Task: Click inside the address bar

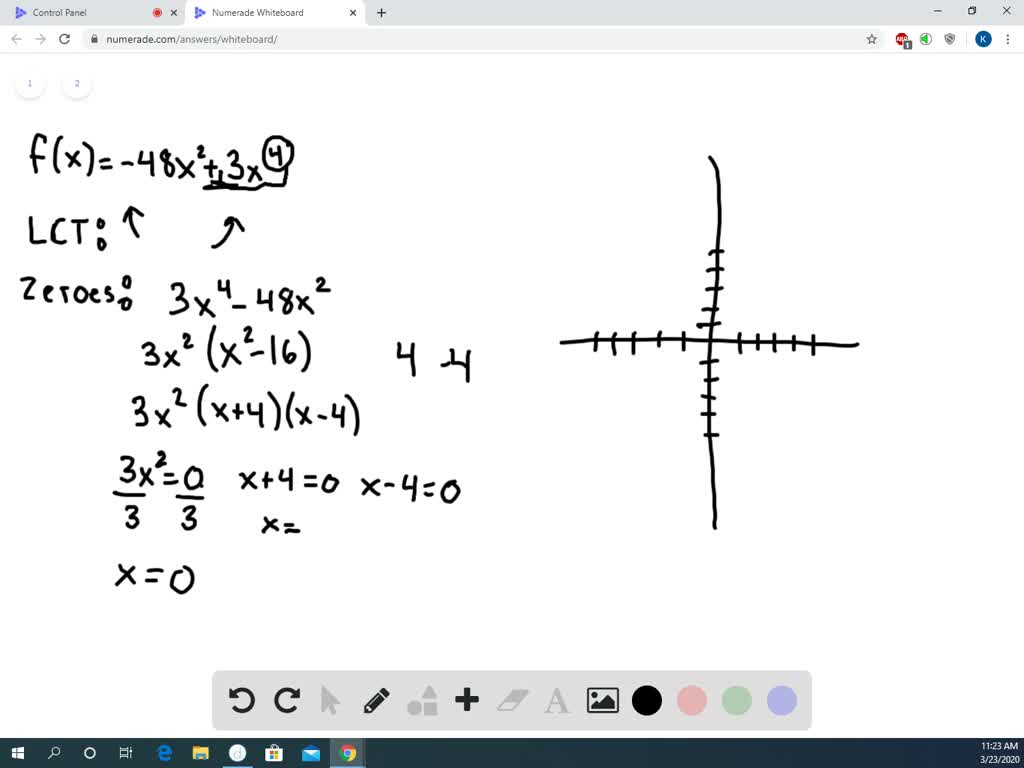Action: tap(300, 39)
